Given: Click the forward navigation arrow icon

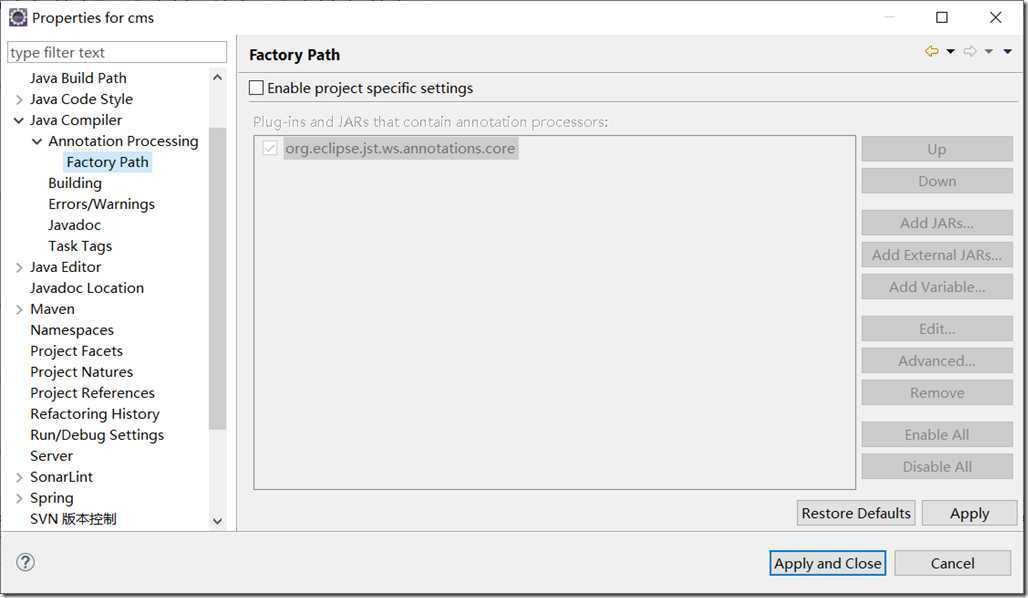Looking at the screenshot, I should click(x=970, y=51).
